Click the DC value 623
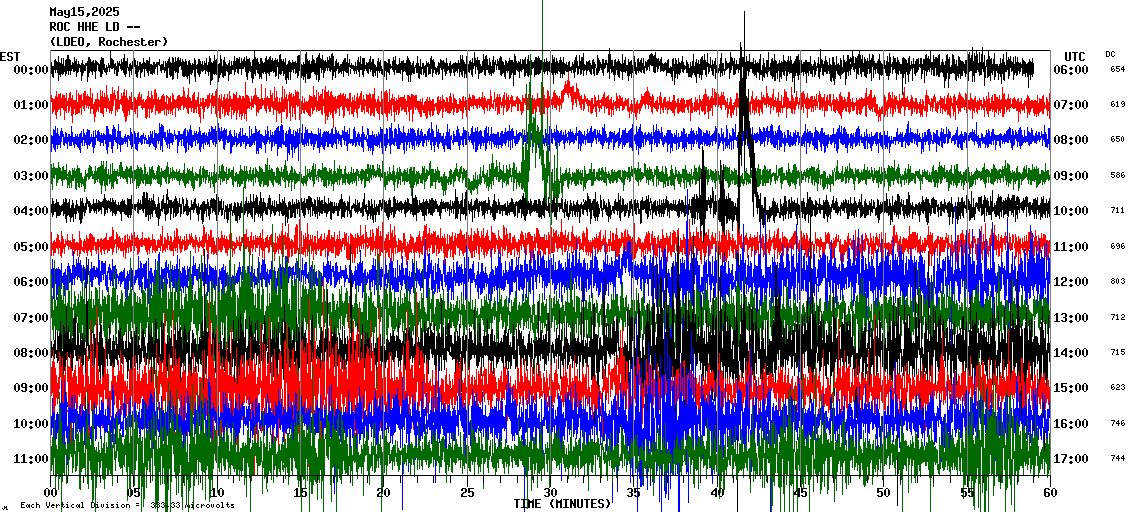Viewport: 1130px width, 519px height. click(x=1117, y=388)
